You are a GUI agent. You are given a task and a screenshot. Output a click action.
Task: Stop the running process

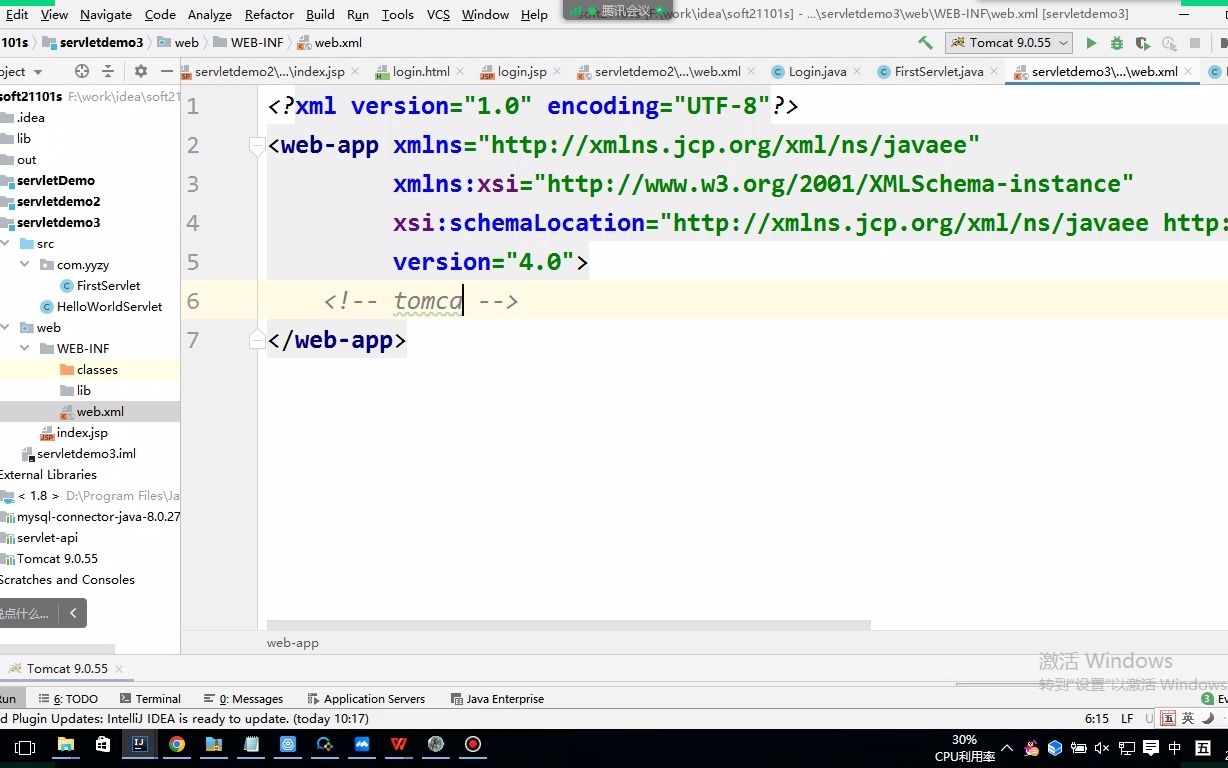tap(1195, 43)
